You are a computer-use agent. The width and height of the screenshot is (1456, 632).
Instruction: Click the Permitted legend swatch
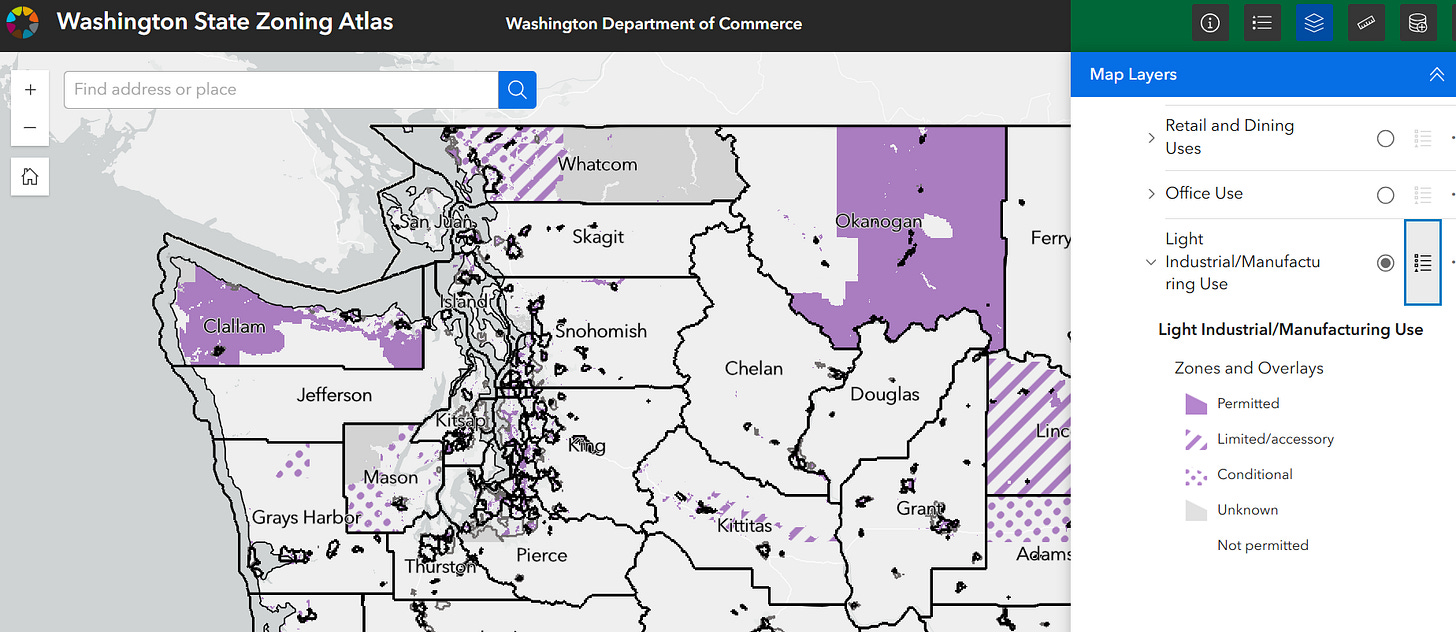tap(1196, 404)
